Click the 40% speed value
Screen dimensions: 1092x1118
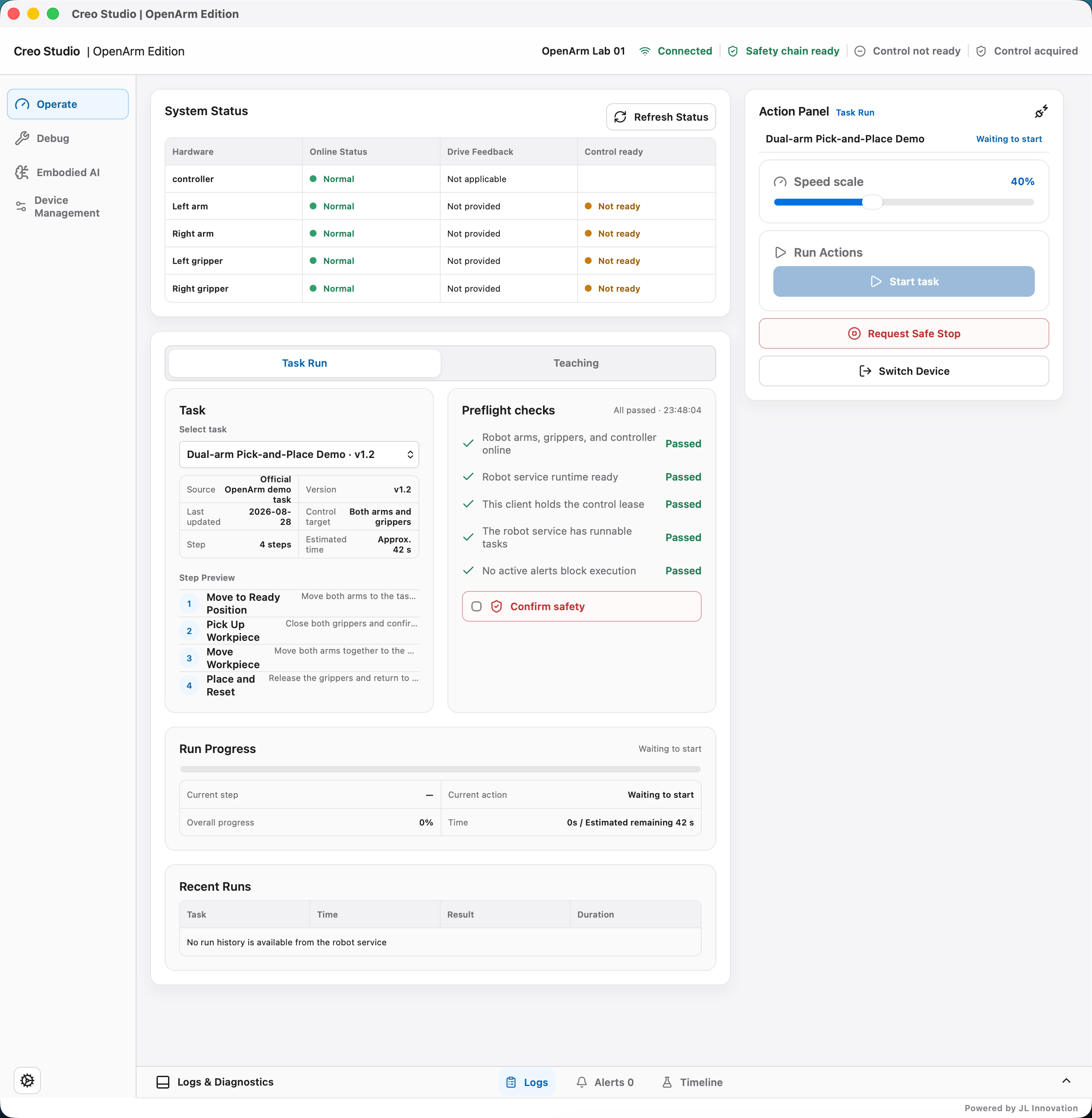(x=1022, y=181)
